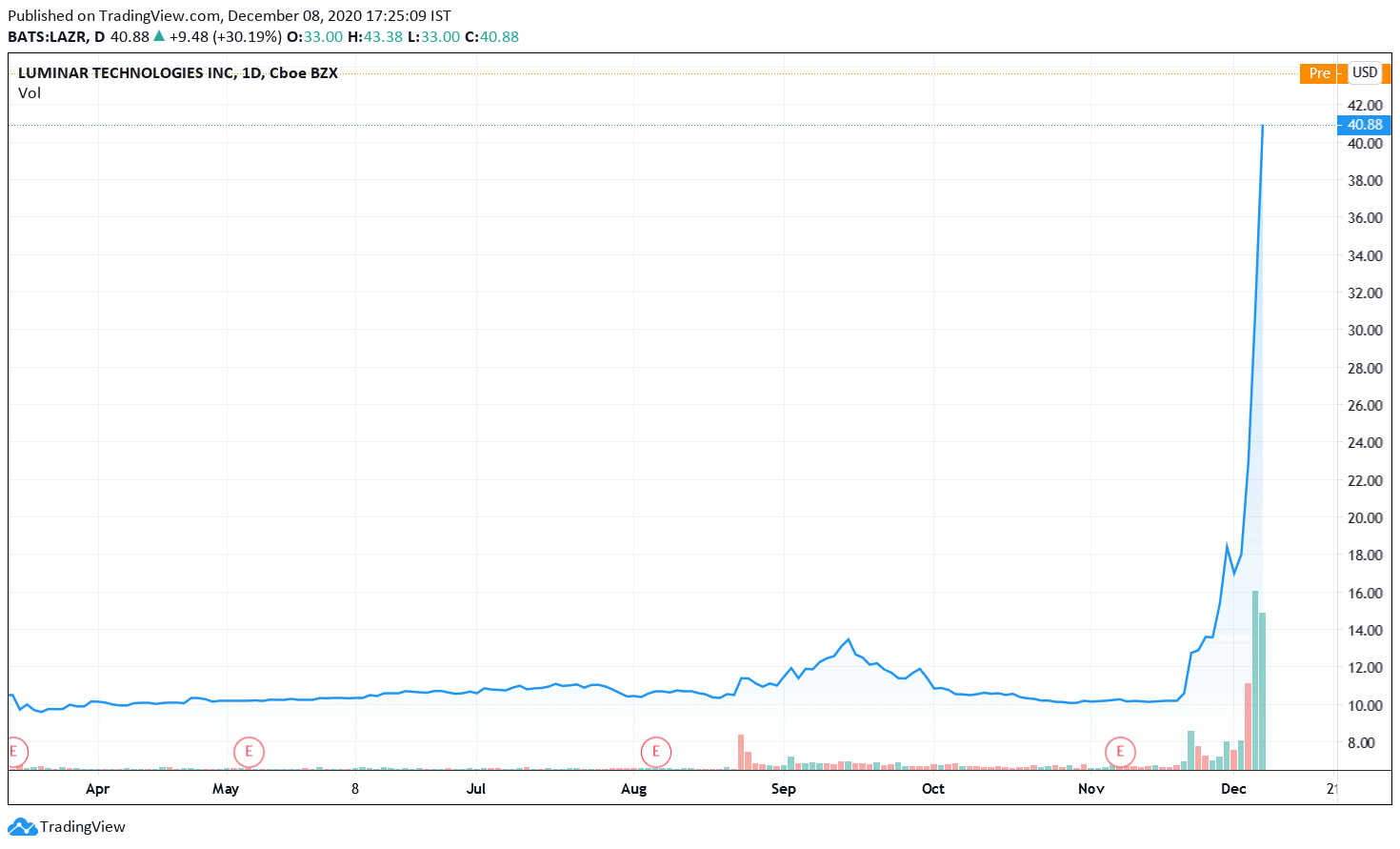Click the late-August red volume spike bar

(741, 752)
